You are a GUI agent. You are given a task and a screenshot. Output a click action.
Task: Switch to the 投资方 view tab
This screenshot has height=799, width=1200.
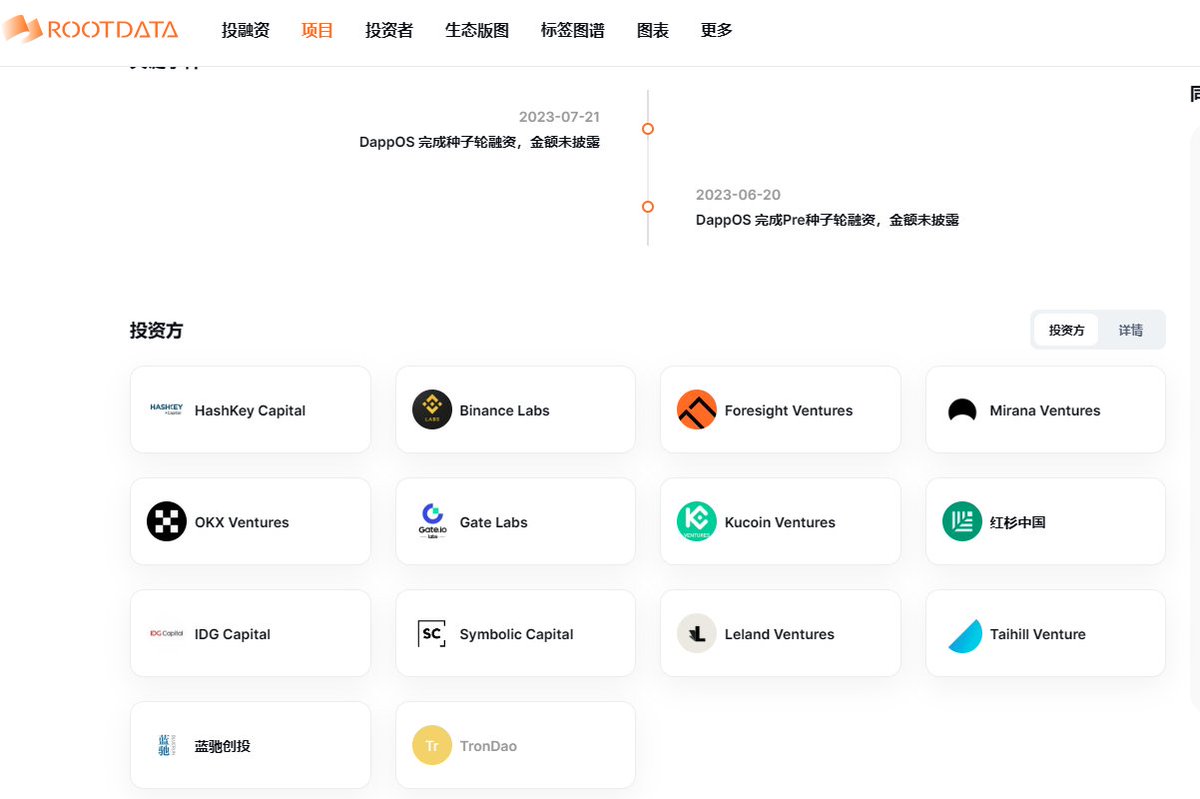click(1066, 330)
